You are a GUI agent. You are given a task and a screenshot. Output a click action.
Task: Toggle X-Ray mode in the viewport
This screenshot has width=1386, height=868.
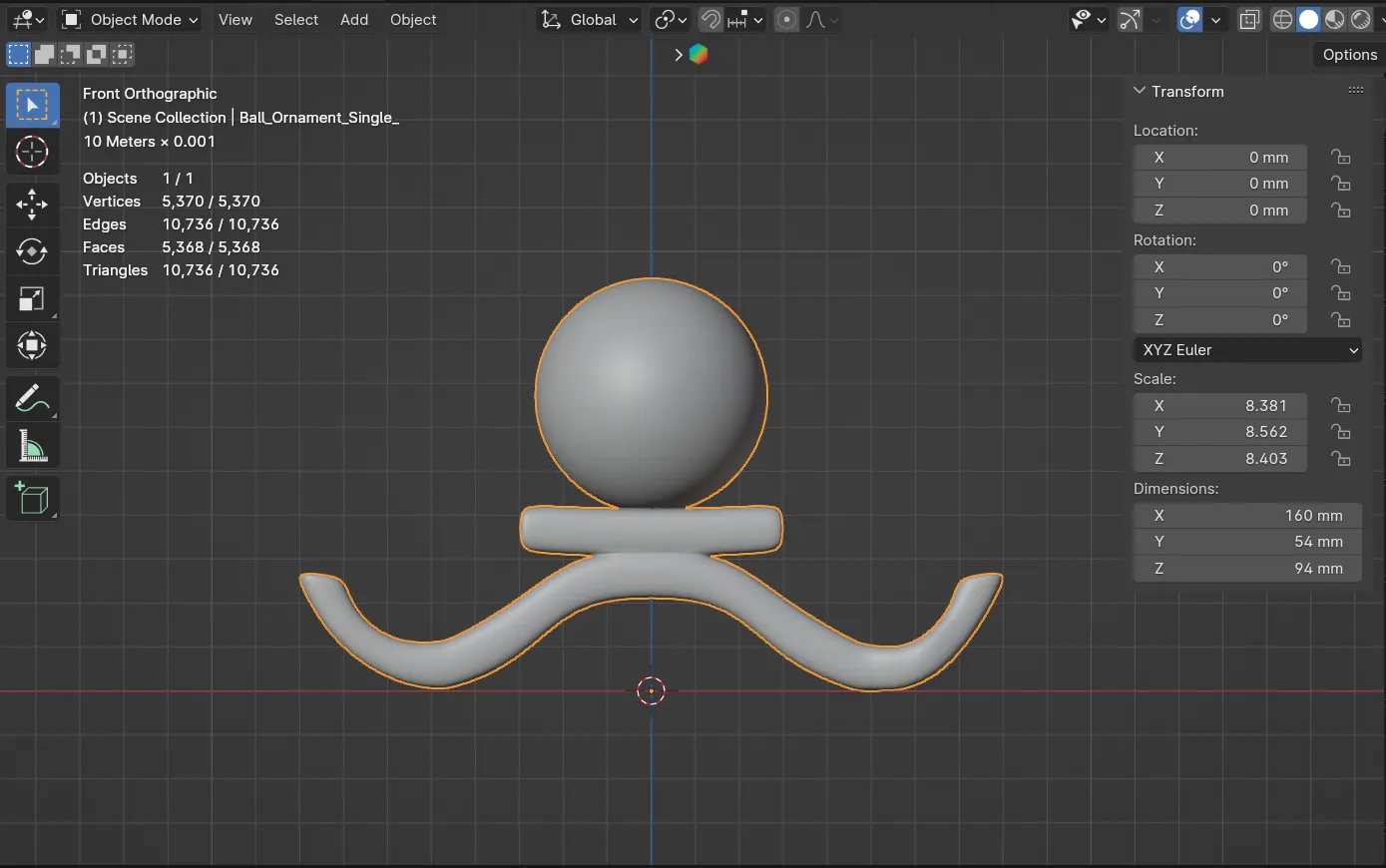(1249, 19)
